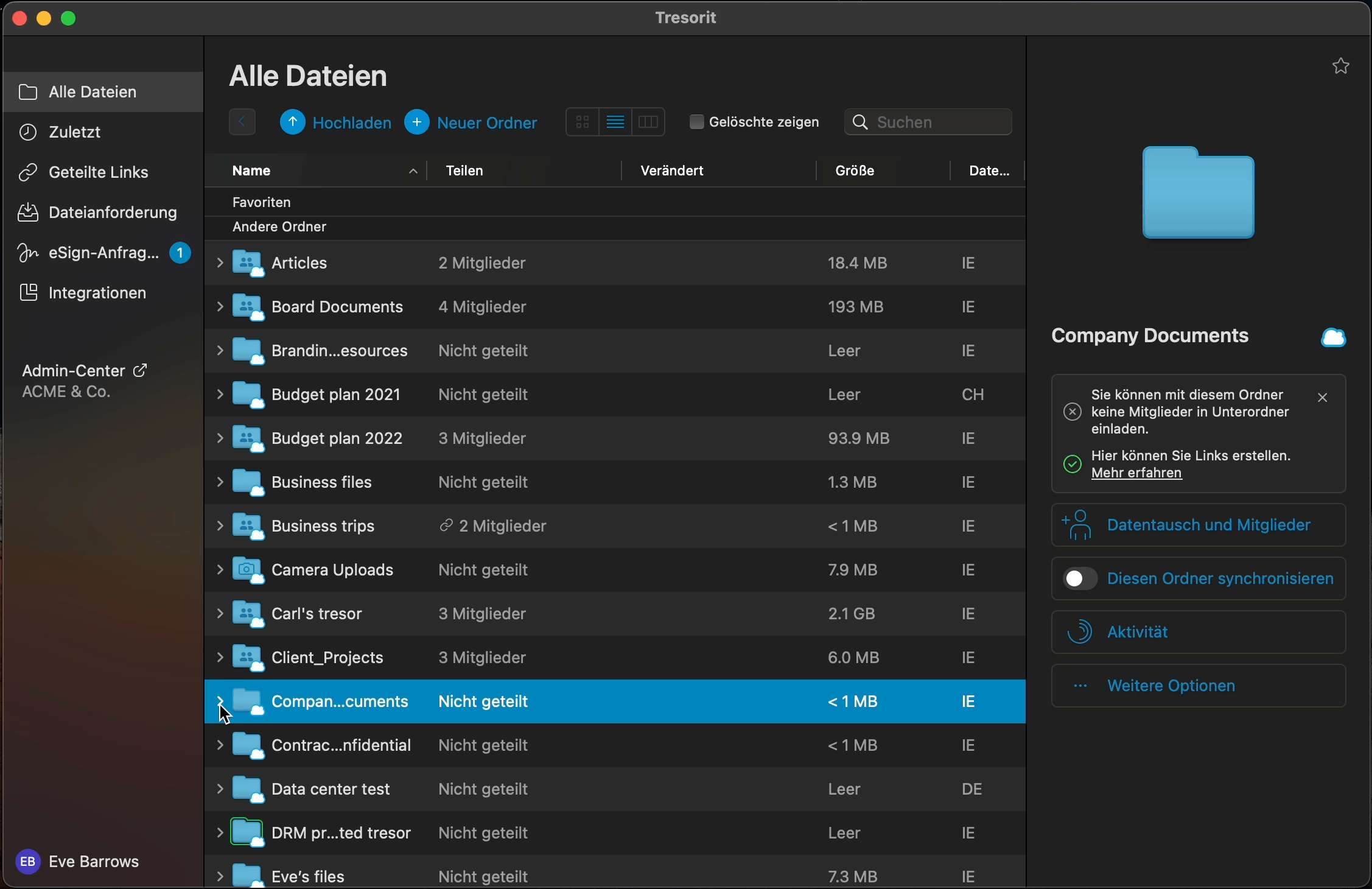Click the Budget plan 2022 folder icon
This screenshot has width=1372, height=889.
248,438
